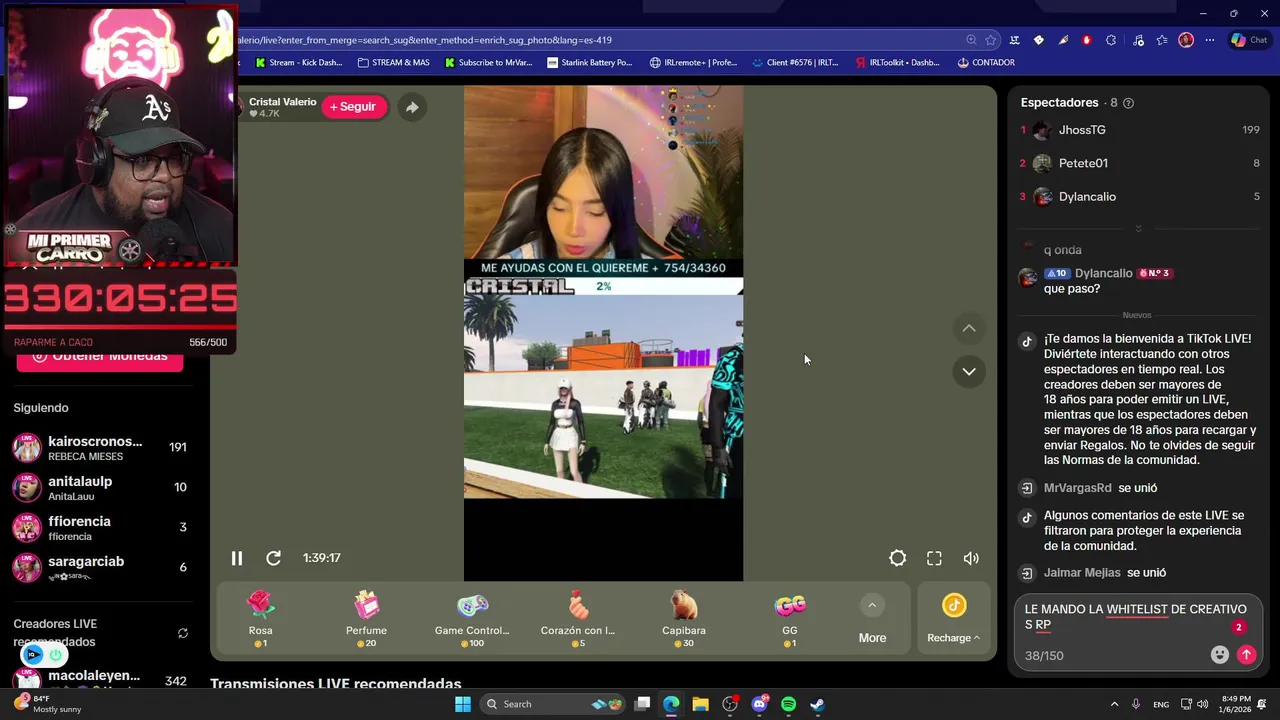Go to next LIVE with down chevron
This screenshot has width=1280, height=720.
pyautogui.click(x=969, y=371)
